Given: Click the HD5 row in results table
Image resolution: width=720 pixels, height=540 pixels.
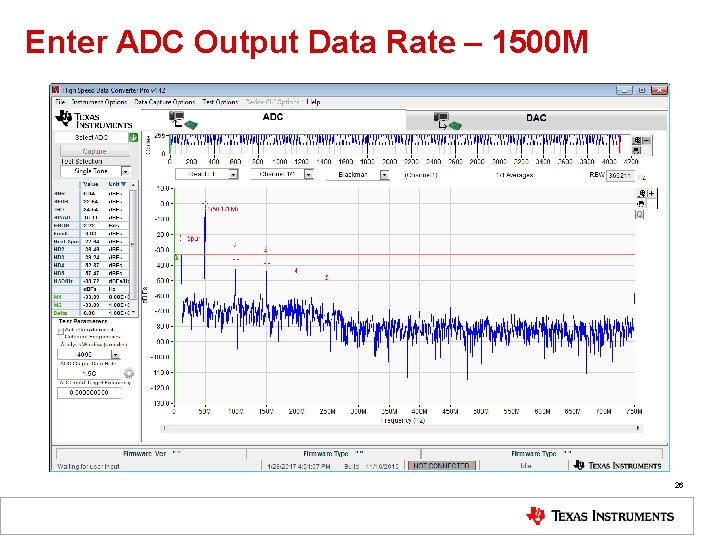Looking at the screenshot, I should pos(91,273).
